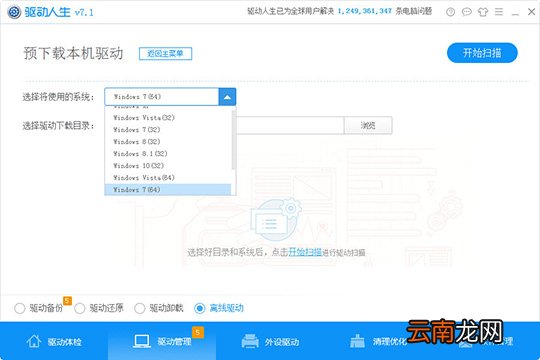The image size is (540, 360).
Task: Open the main menu hamburger icon
Action: tap(499, 12)
